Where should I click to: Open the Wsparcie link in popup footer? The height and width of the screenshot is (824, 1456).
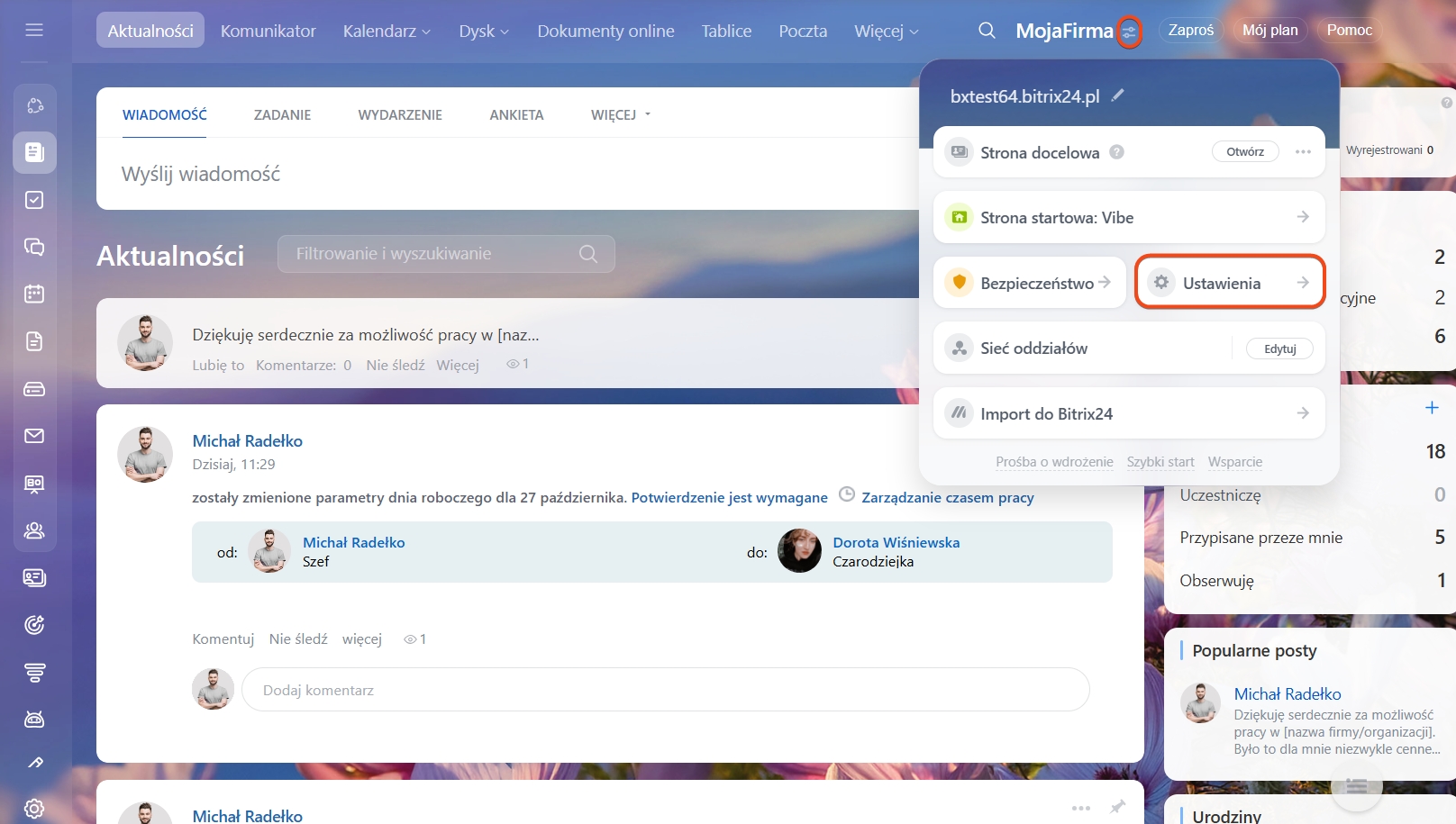point(1234,462)
